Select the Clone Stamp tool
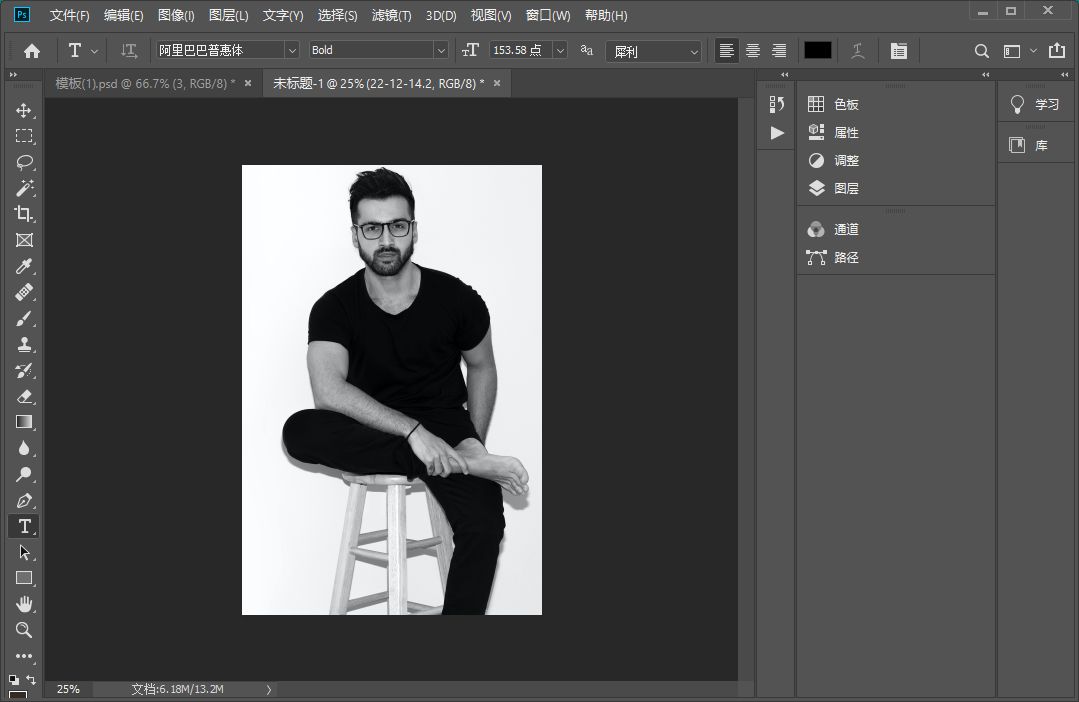The image size is (1079, 702). pos(24,344)
